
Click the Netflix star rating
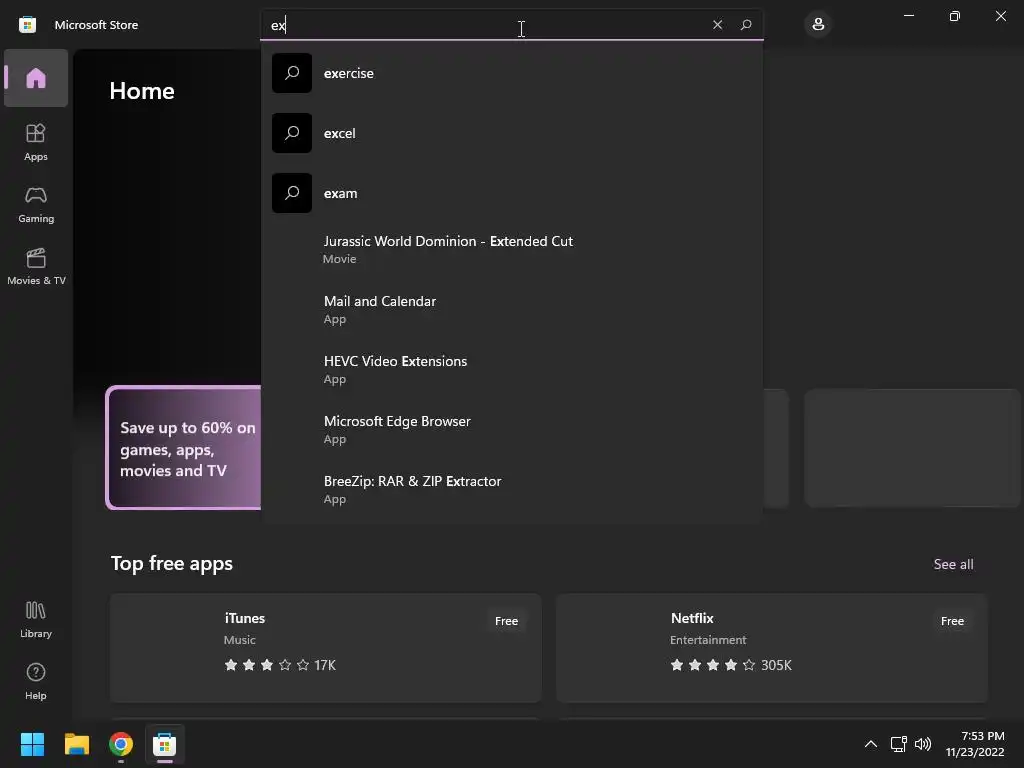pos(713,665)
